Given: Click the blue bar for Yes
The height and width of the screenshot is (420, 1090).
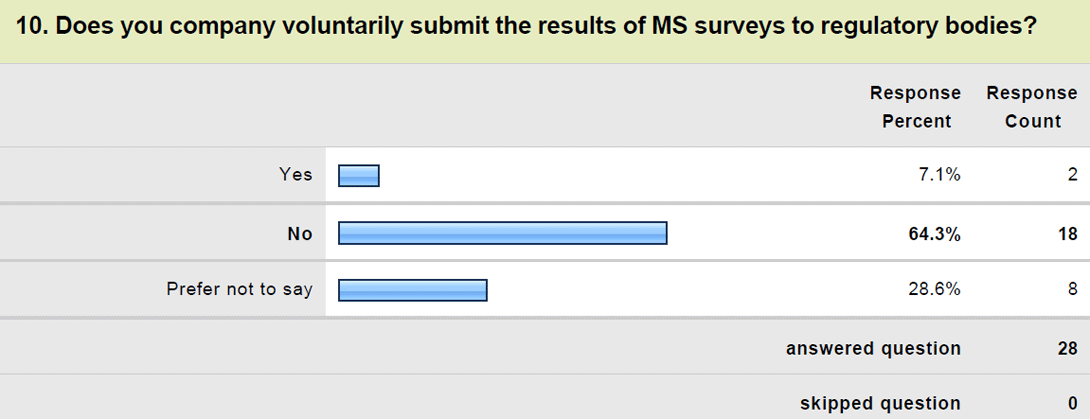Looking at the screenshot, I should coord(359,176).
